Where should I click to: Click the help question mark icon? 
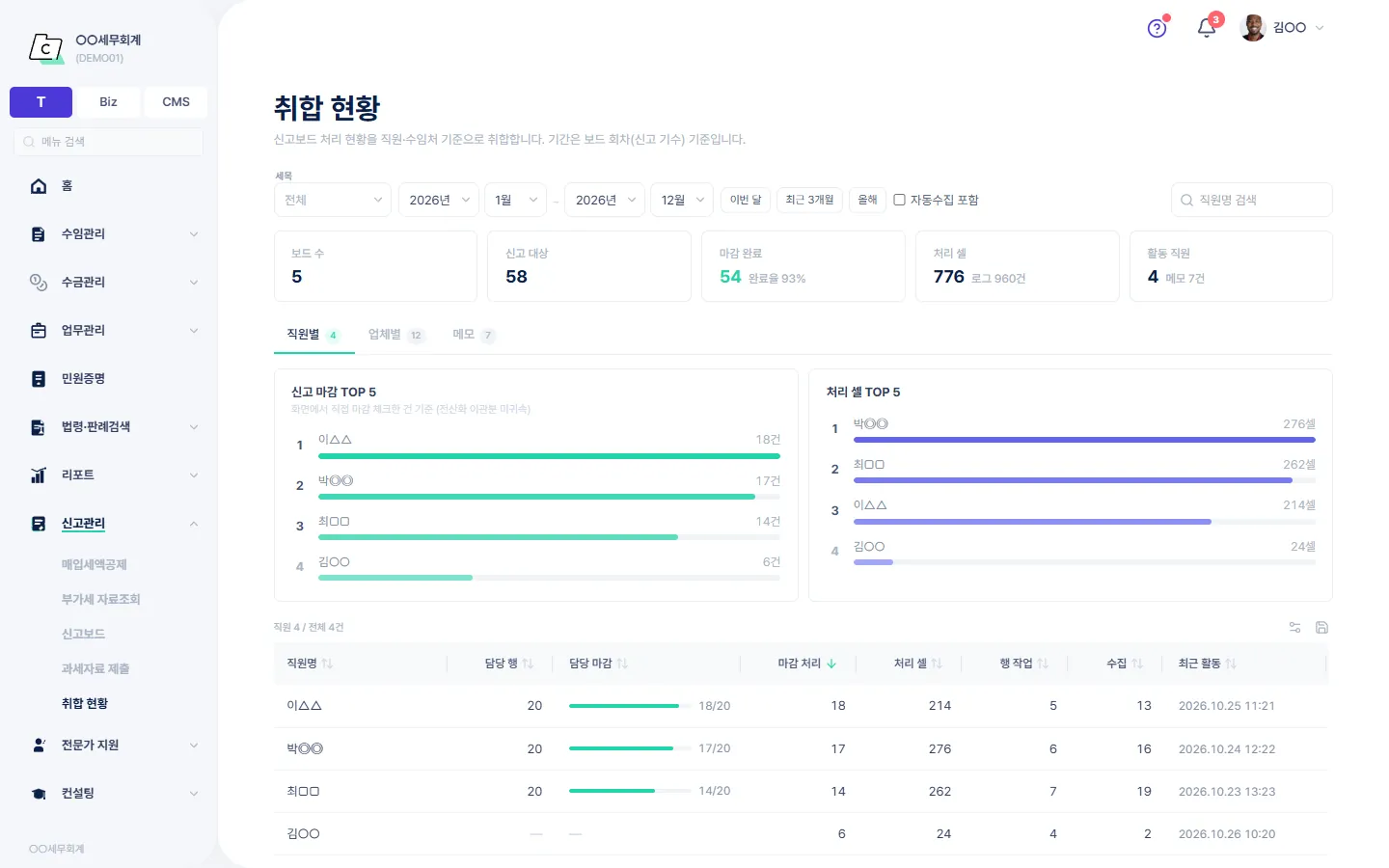tap(1157, 28)
